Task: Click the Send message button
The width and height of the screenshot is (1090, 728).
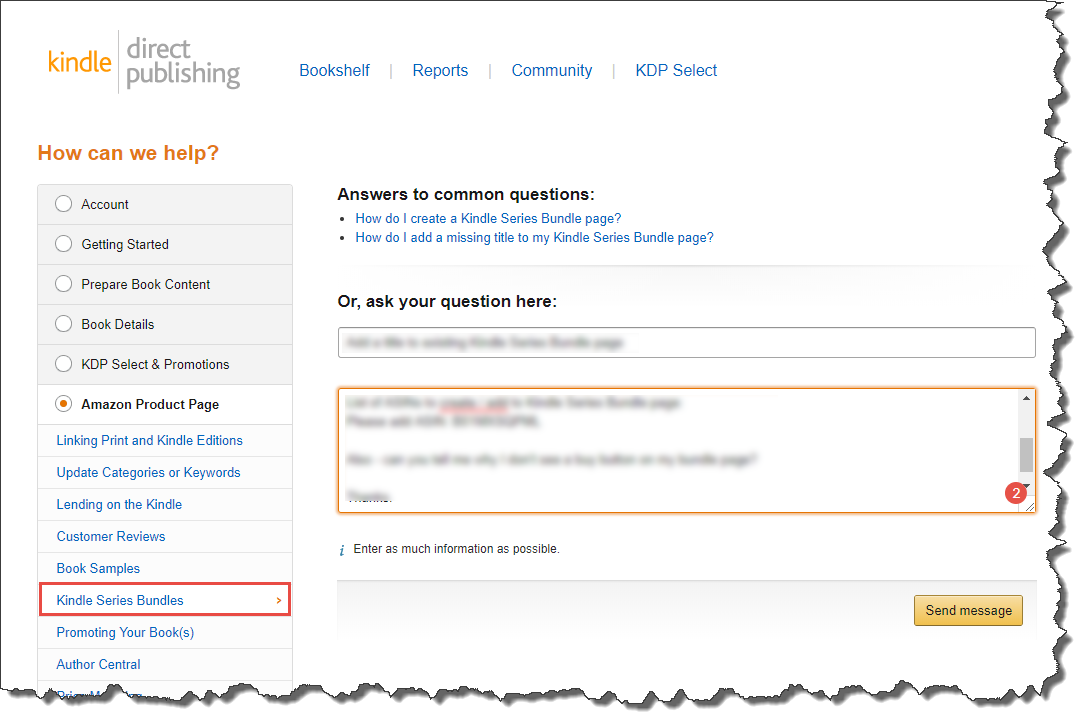Action: [968, 610]
